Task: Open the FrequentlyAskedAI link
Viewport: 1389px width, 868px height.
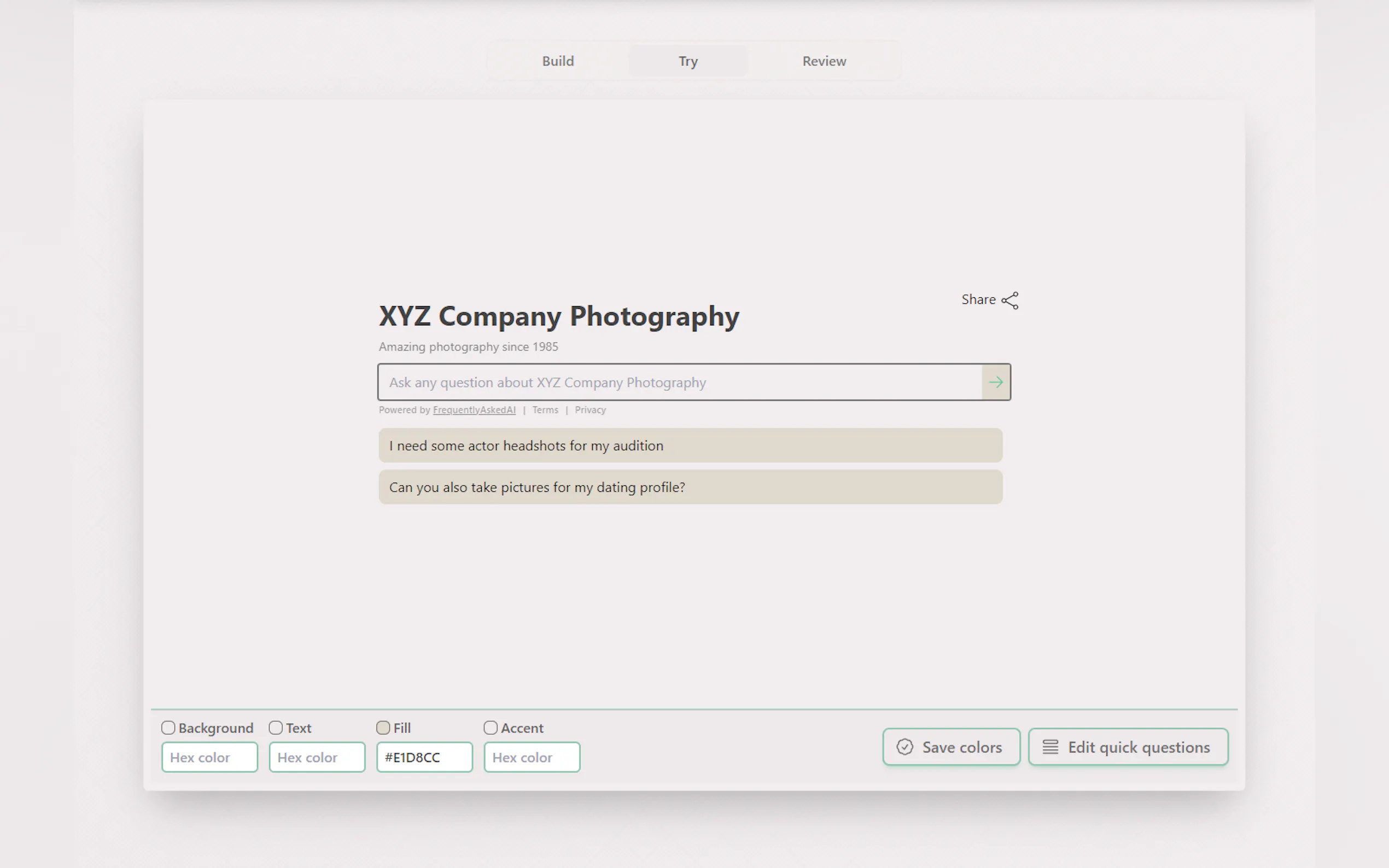Action: (x=474, y=409)
